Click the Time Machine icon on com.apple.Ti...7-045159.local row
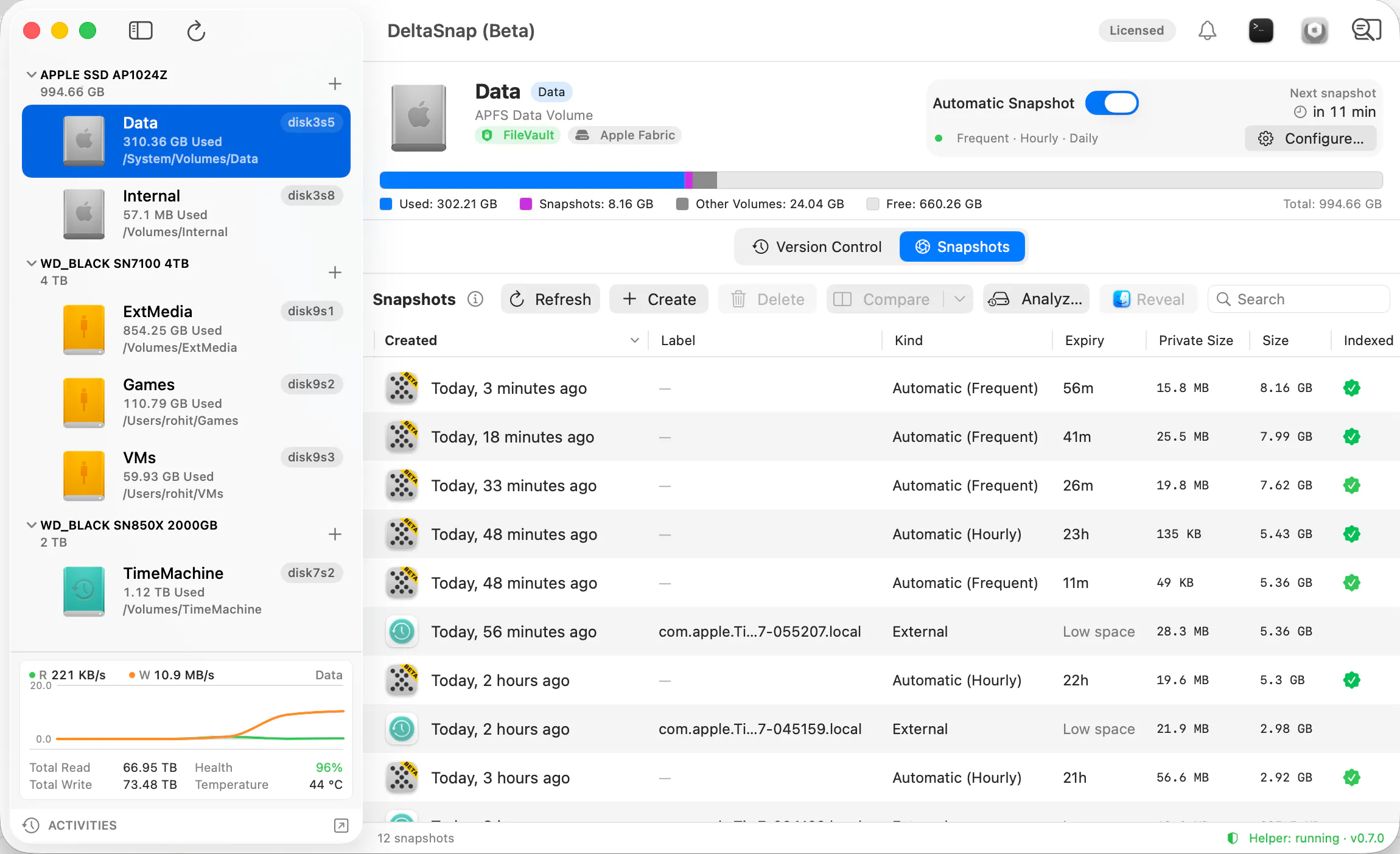 click(x=402, y=729)
